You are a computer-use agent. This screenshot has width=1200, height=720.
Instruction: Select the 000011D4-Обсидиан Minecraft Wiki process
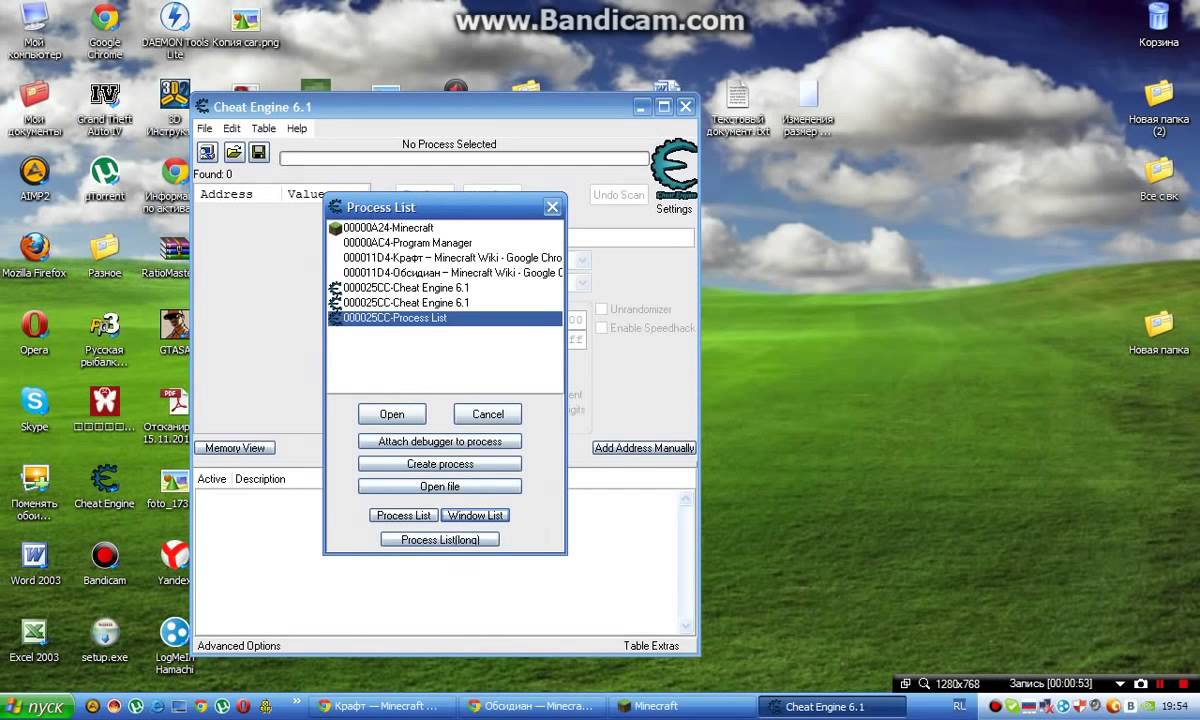coord(445,273)
